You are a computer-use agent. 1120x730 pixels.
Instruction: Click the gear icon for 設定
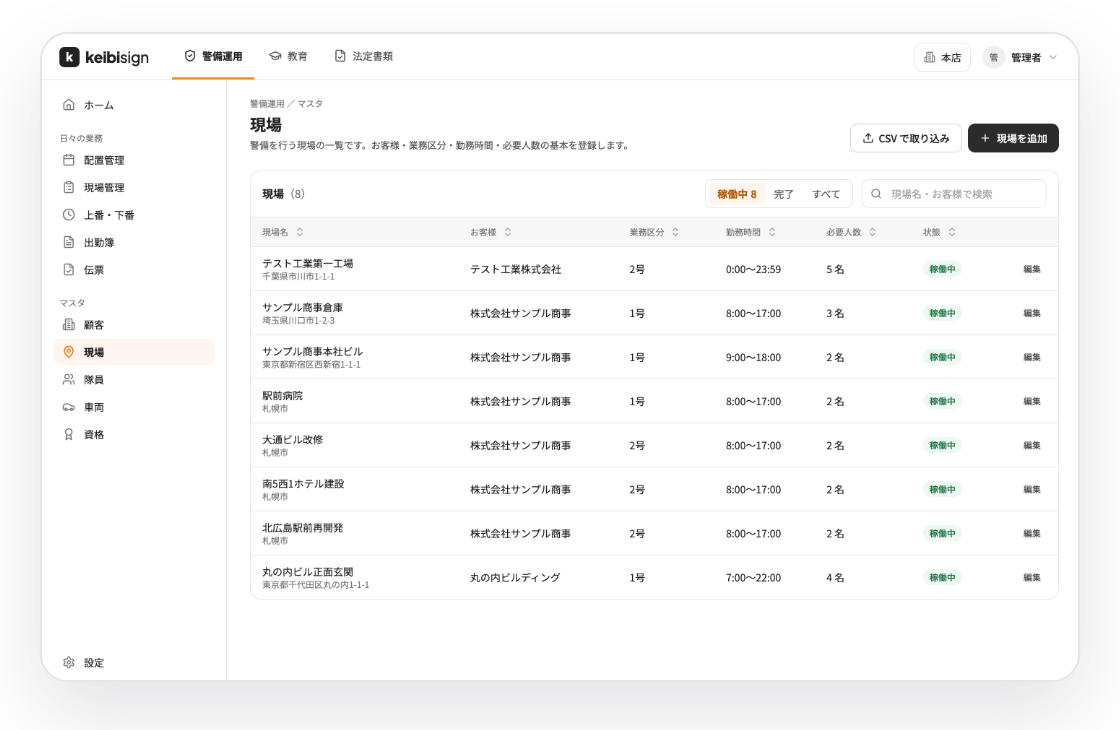[69, 663]
